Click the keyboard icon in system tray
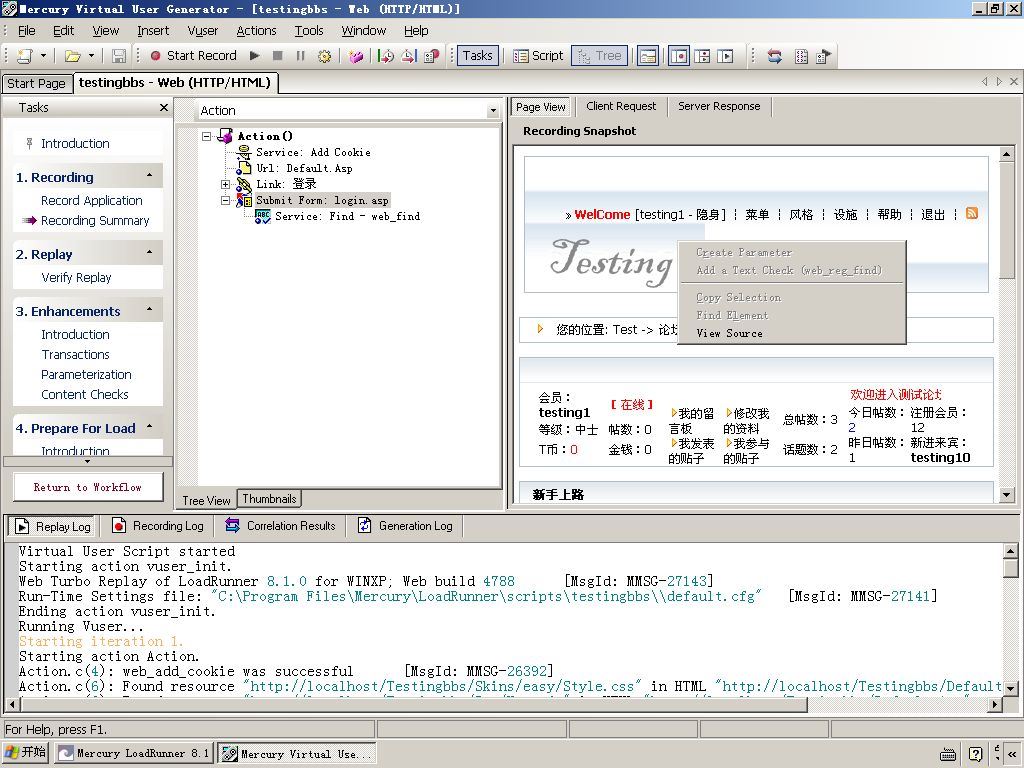This screenshot has width=1024, height=768. pos(948,754)
